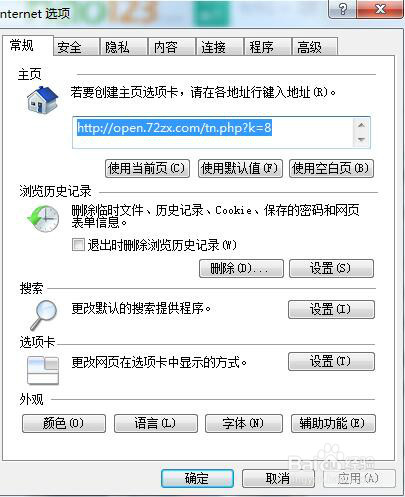Select the 高级 tab

pos(315,47)
